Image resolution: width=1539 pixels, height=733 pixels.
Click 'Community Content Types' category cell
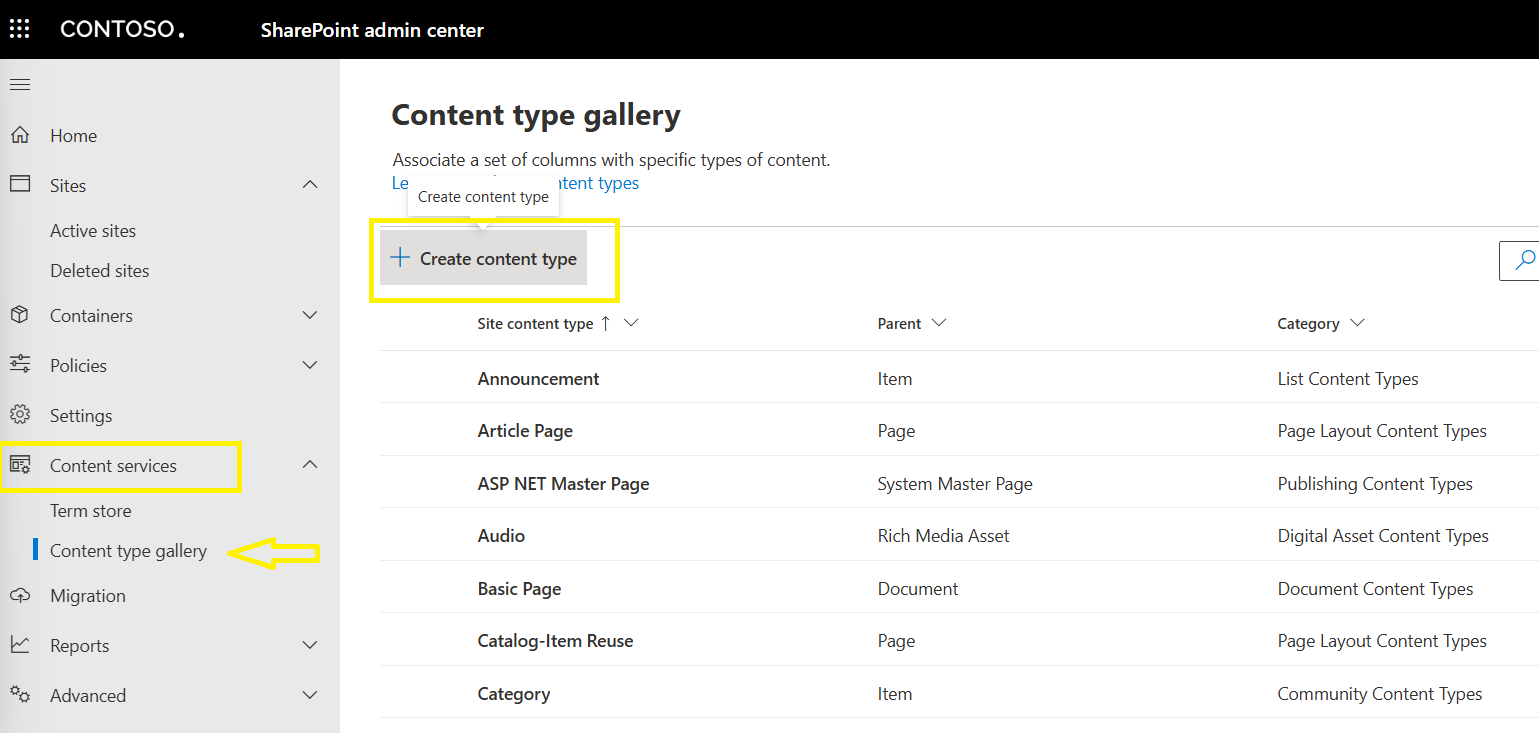pyautogui.click(x=1380, y=694)
